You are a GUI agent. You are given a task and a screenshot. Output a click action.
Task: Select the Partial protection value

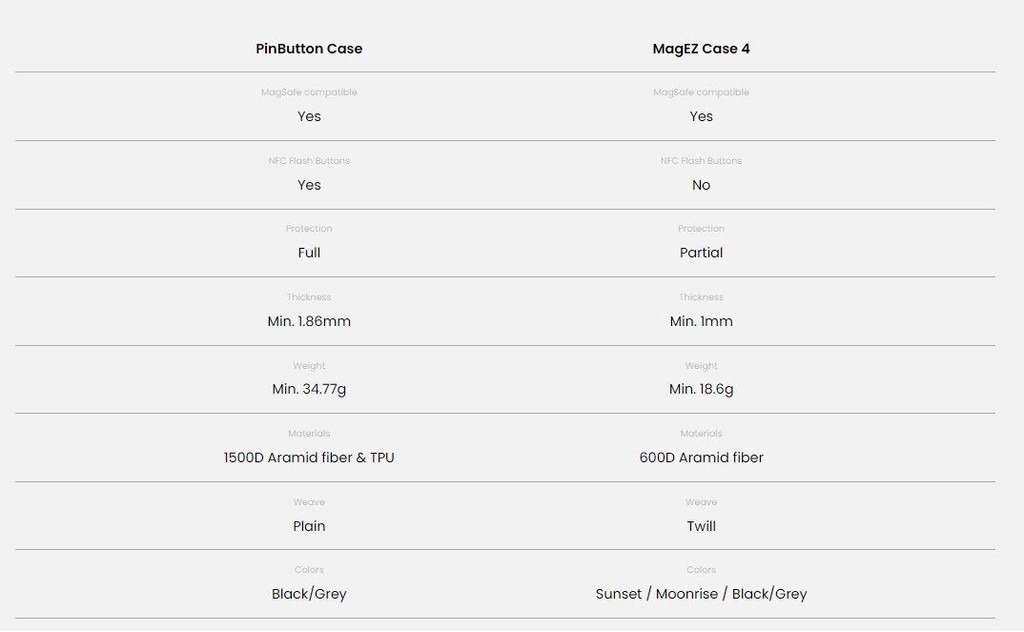click(701, 253)
